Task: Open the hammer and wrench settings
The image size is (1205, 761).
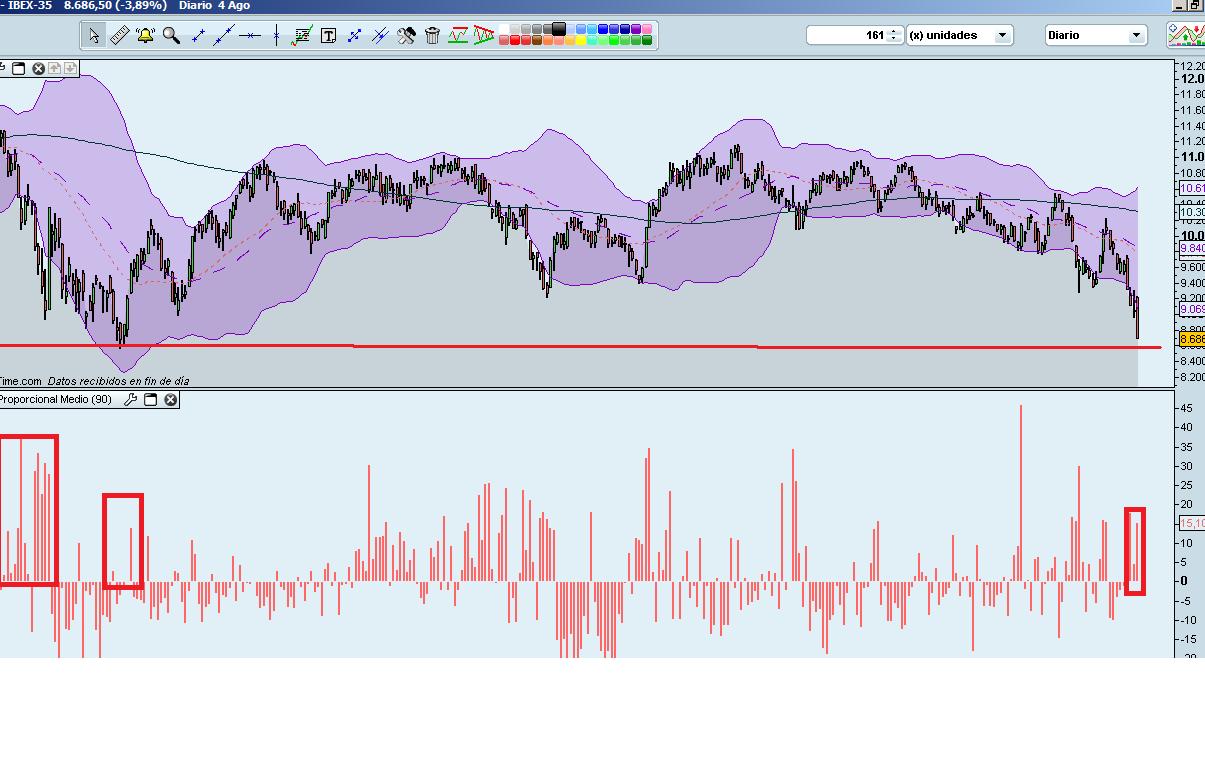Action: (406, 36)
